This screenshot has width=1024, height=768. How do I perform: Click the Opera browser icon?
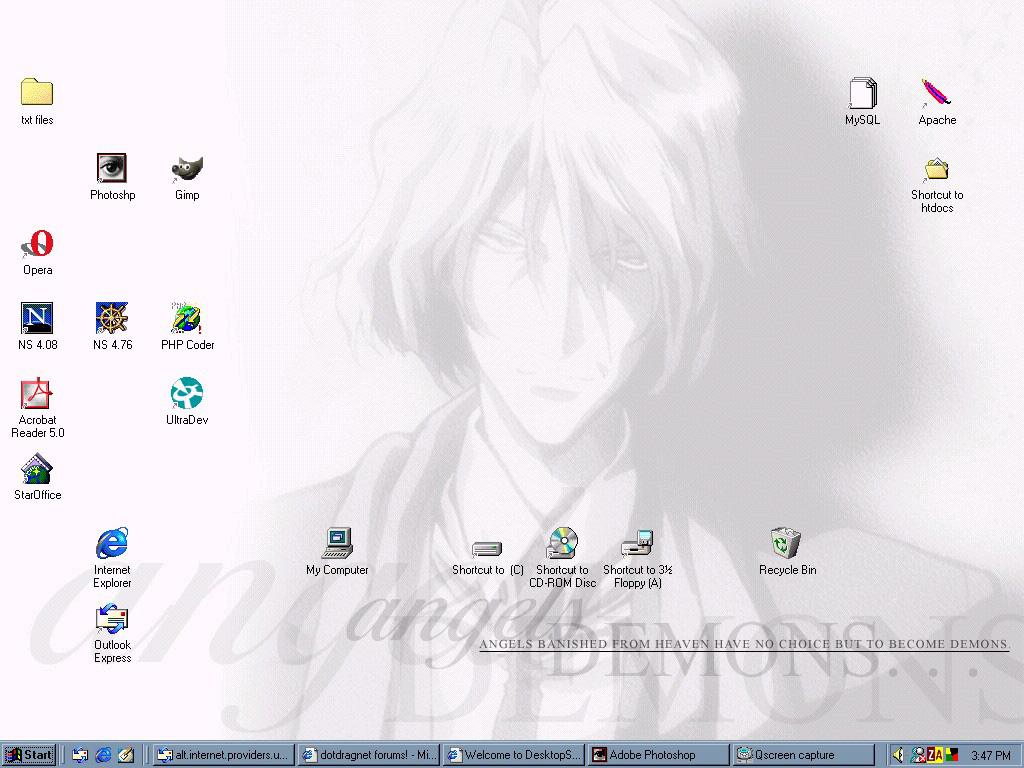click(38, 244)
